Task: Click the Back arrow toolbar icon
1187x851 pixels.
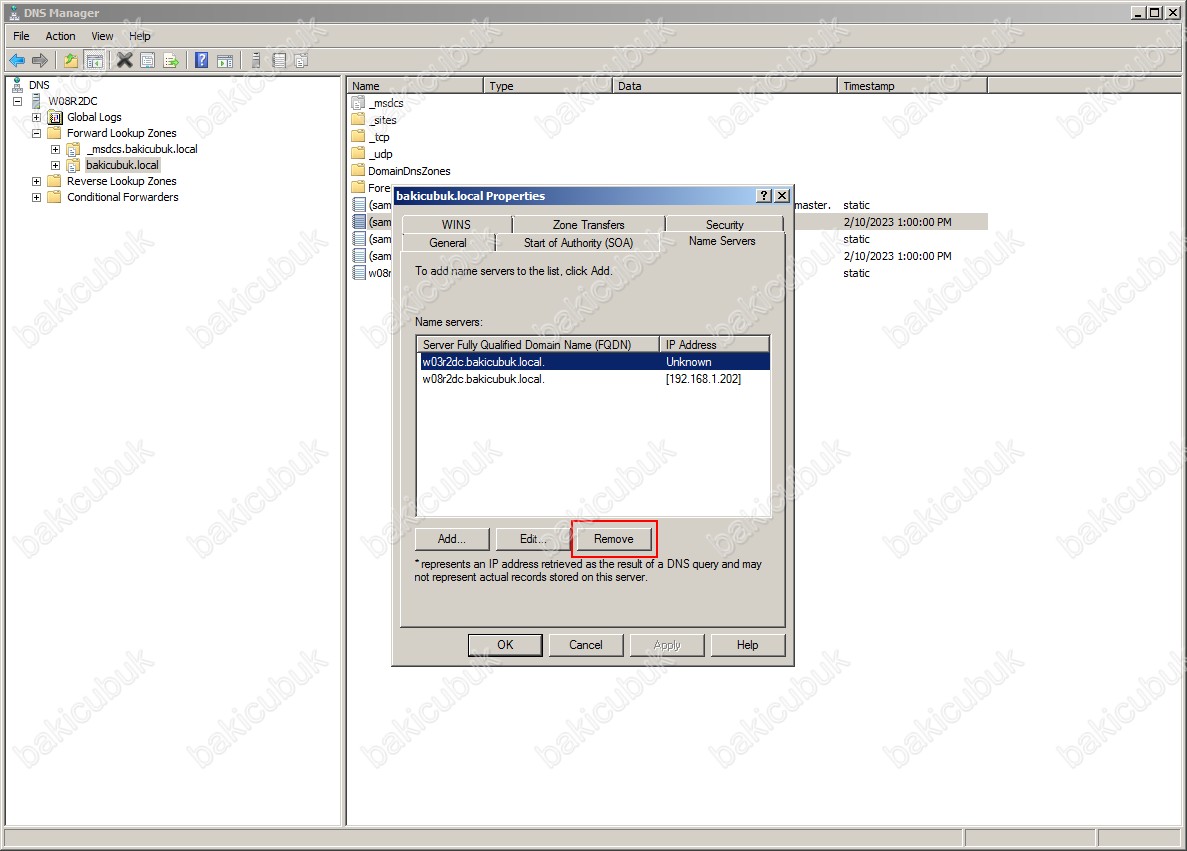Action: (17, 61)
